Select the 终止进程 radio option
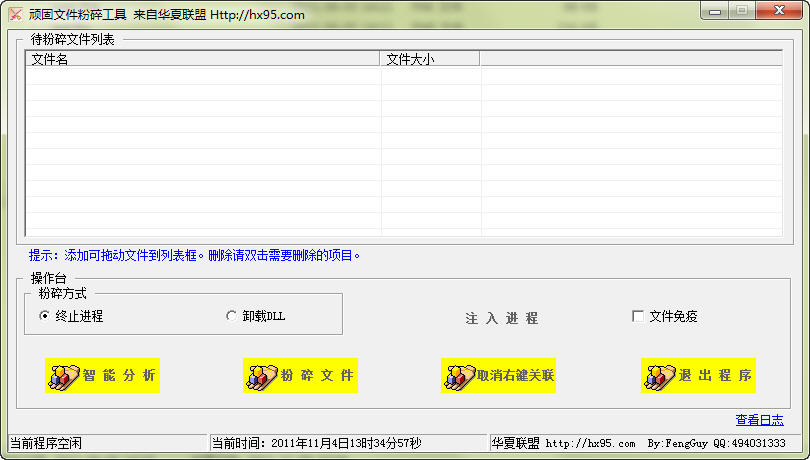Image resolution: width=810 pixels, height=460 pixels. pos(44,316)
